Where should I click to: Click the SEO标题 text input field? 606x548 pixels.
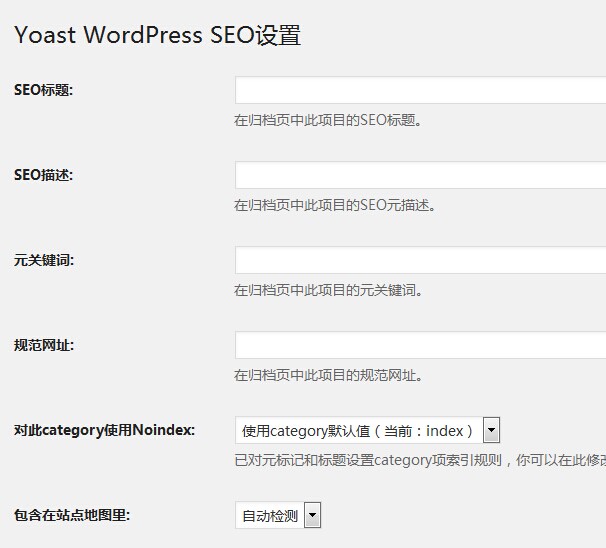coord(420,90)
